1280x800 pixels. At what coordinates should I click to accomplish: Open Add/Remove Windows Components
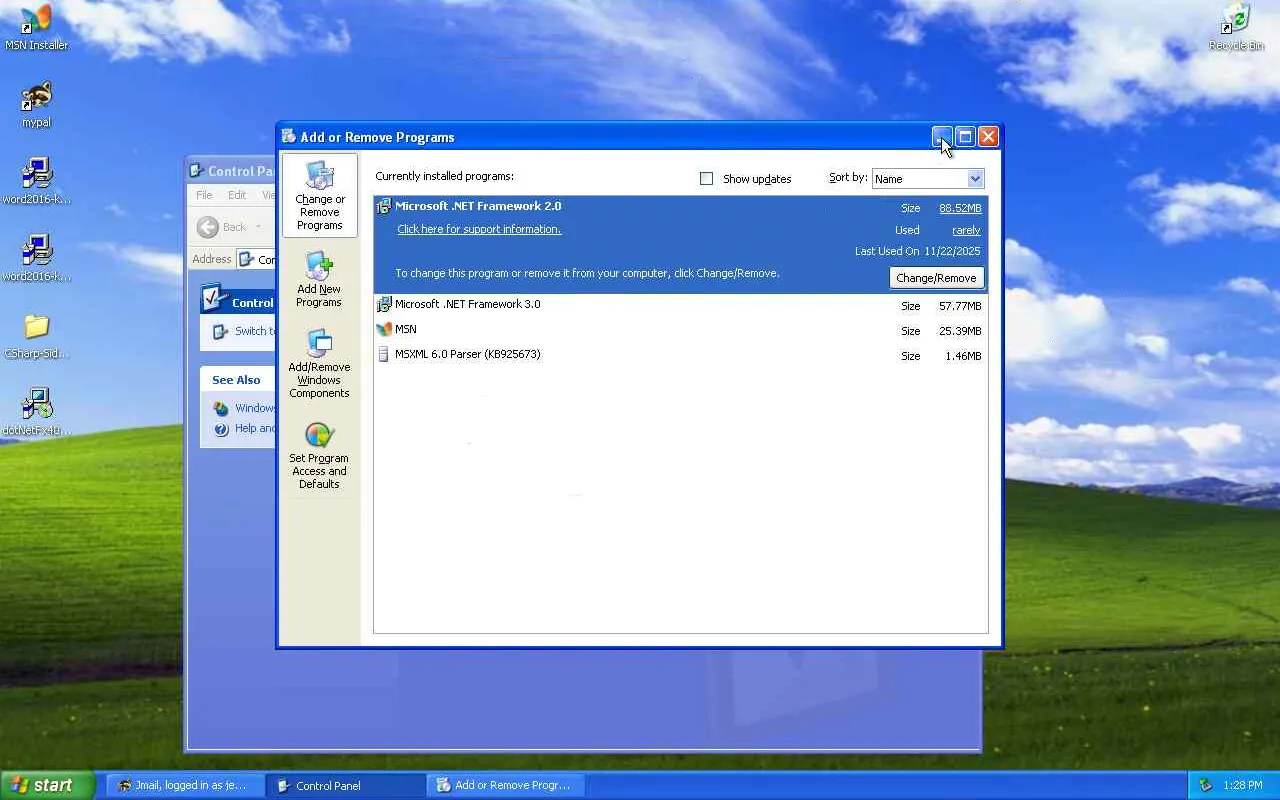319,364
